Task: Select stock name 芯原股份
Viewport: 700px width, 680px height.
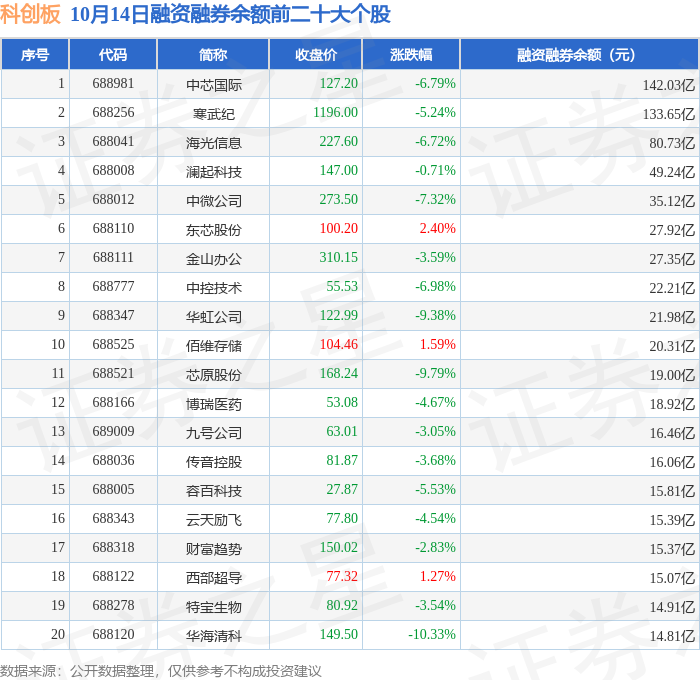Action: [214, 375]
